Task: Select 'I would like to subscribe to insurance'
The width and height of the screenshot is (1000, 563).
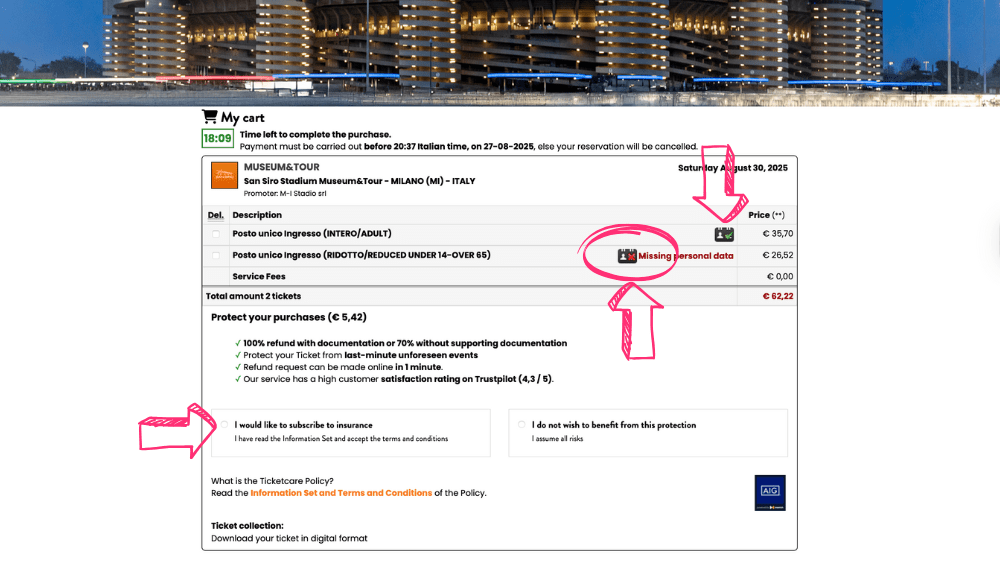Action: [x=224, y=425]
